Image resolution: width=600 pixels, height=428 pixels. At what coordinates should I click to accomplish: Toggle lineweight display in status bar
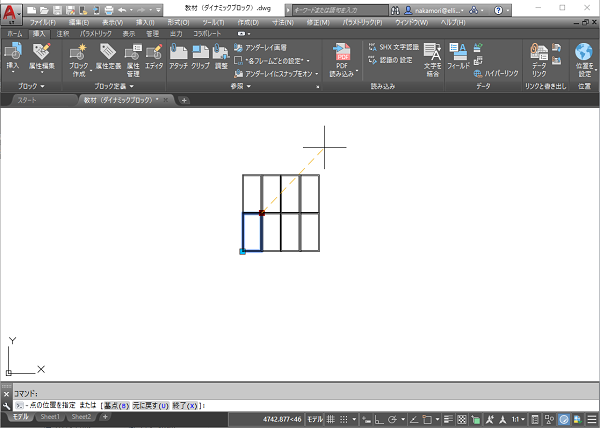click(448, 420)
